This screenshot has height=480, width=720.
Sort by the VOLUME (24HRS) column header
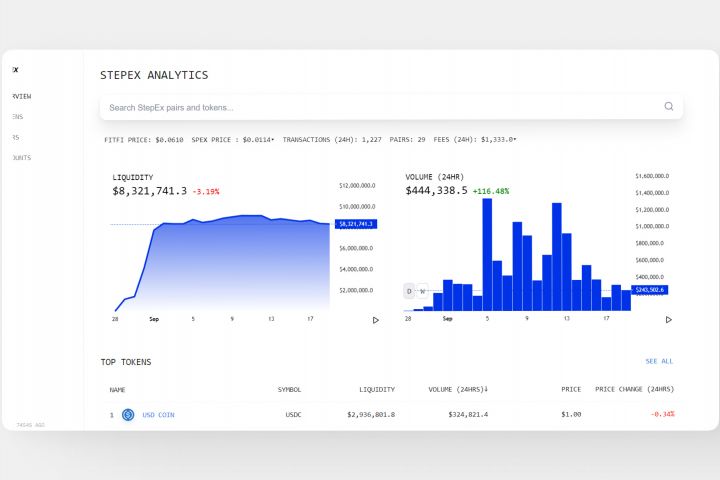(x=458, y=390)
